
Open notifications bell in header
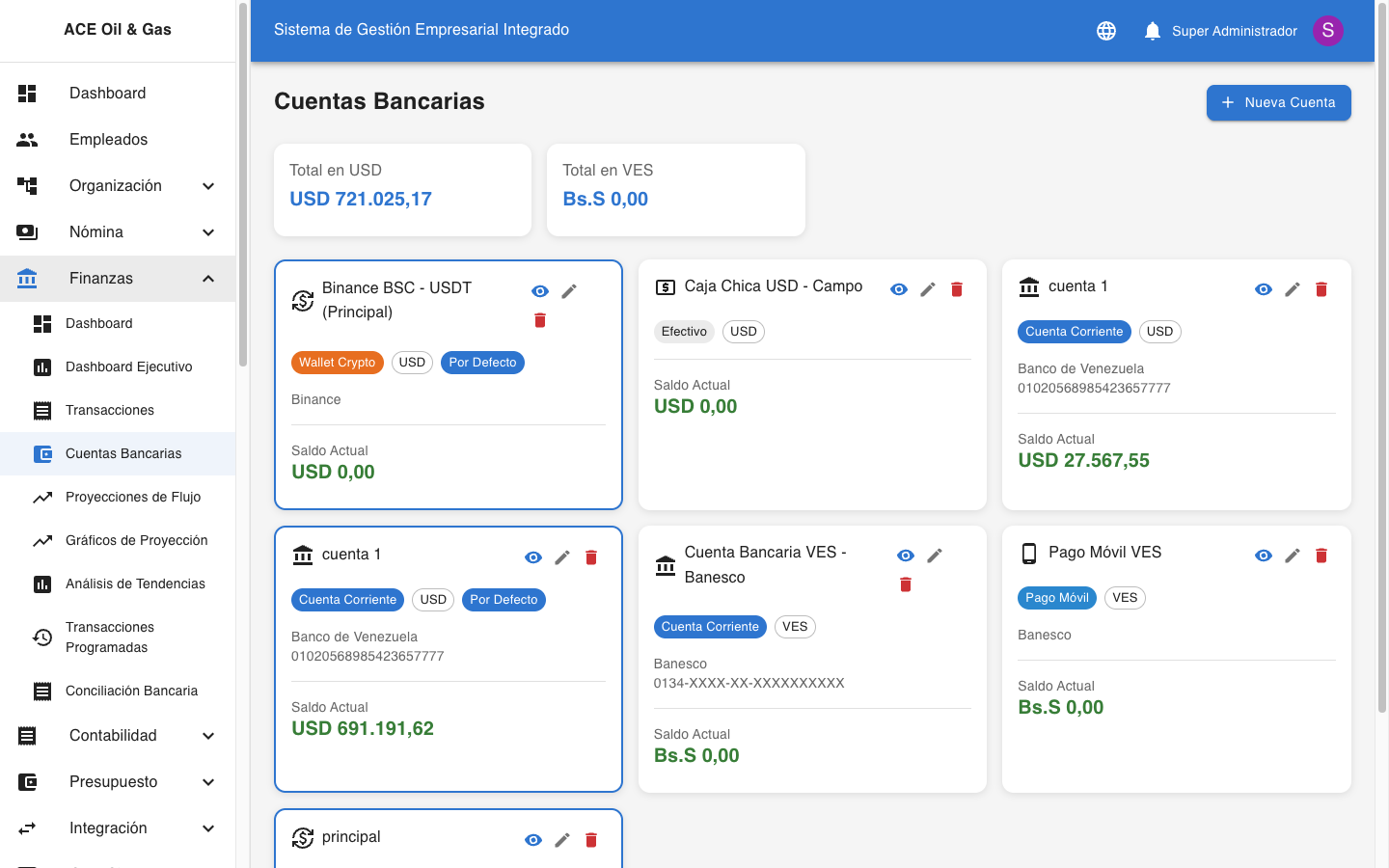click(x=1152, y=31)
